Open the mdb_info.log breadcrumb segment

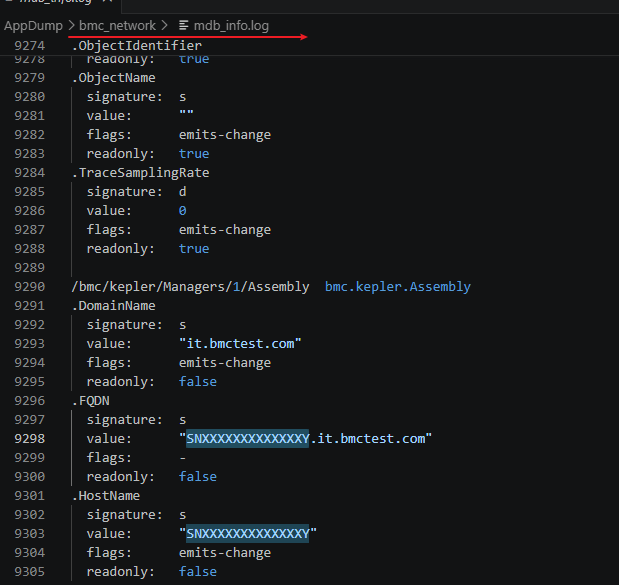click(231, 26)
